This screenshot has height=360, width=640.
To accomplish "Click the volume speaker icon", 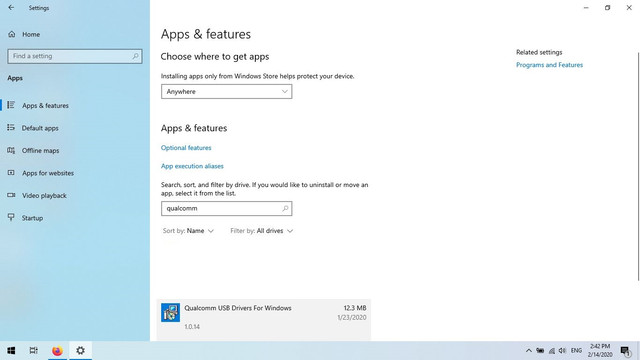I will click(562, 351).
